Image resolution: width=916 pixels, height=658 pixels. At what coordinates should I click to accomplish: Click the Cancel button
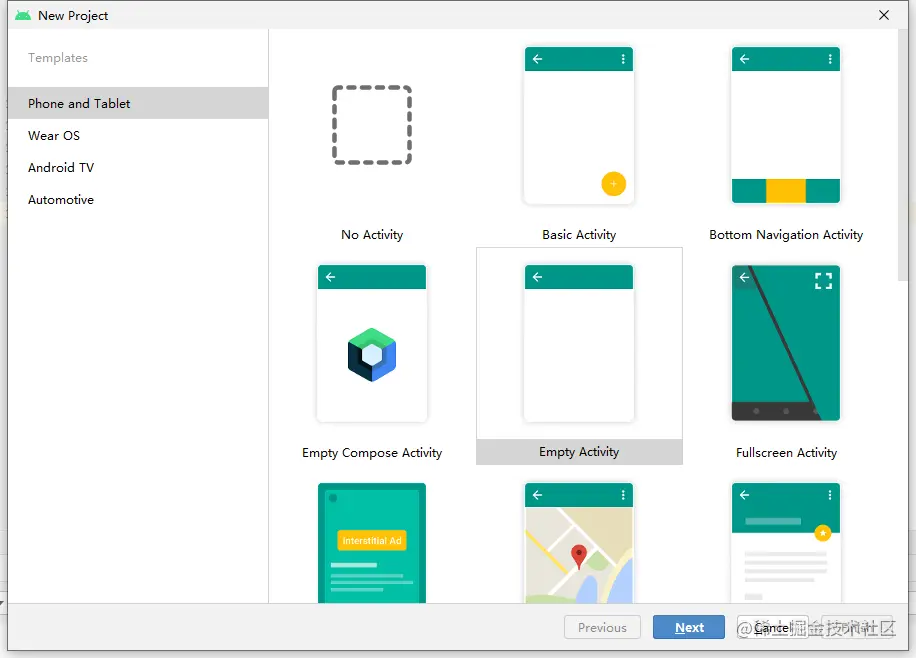pos(772,627)
